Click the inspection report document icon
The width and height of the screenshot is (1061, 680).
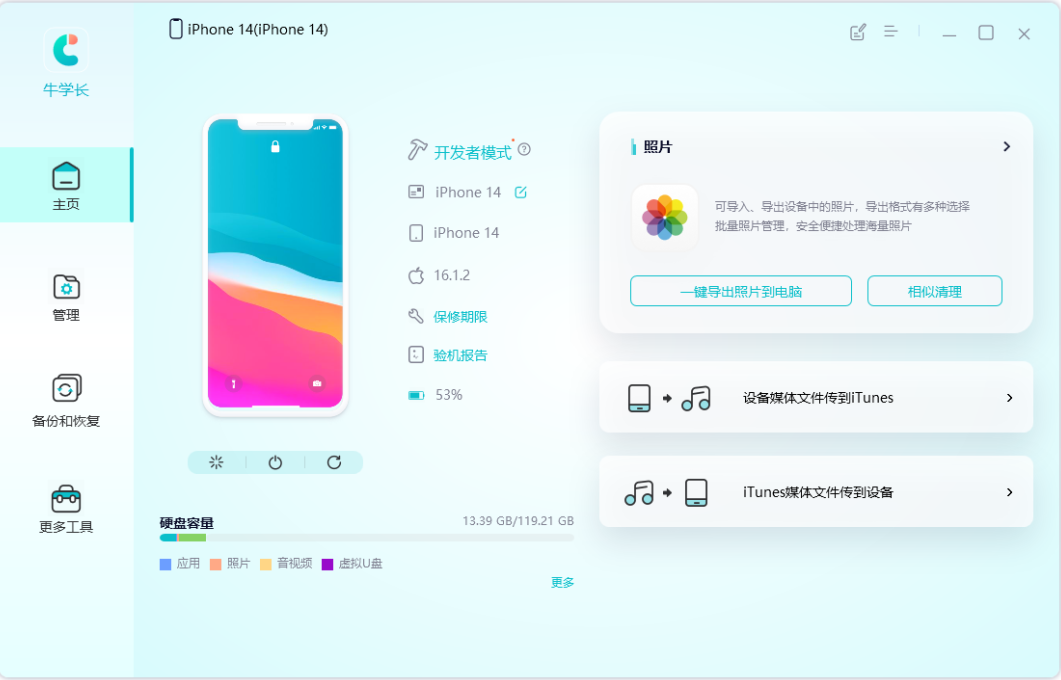[416, 355]
